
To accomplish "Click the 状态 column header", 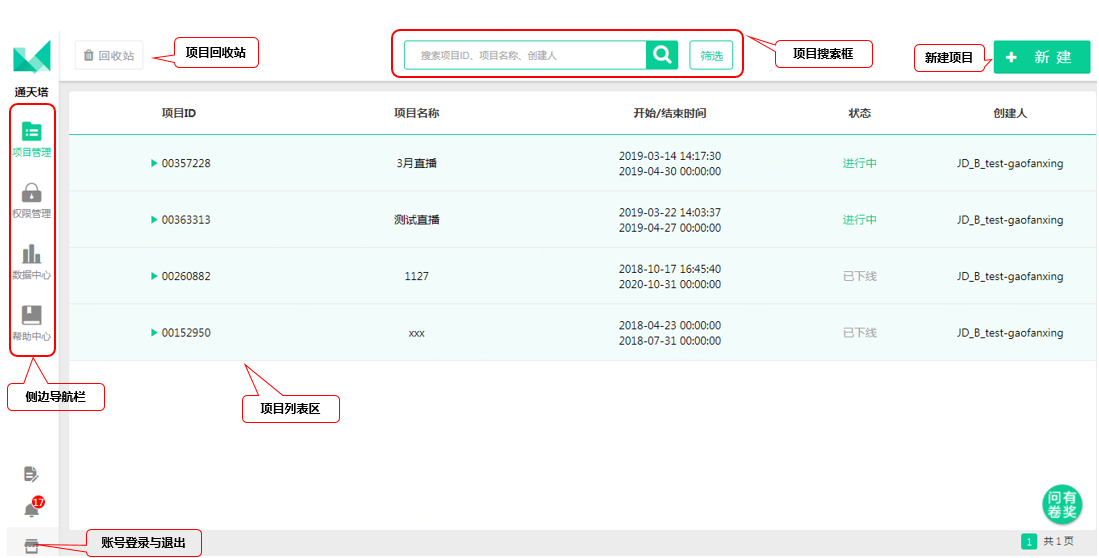I will (859, 113).
